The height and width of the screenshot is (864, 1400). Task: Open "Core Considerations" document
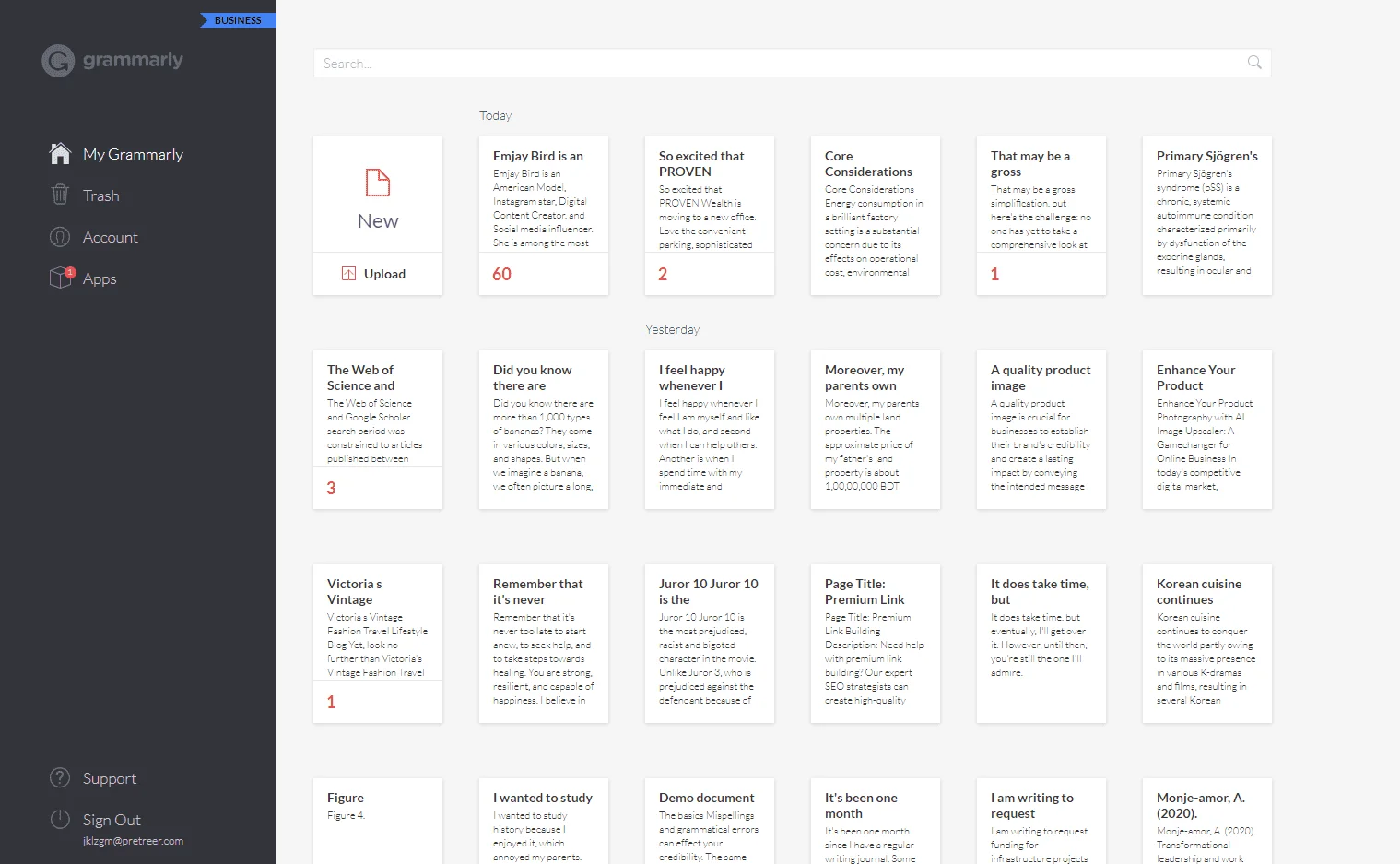coord(876,216)
